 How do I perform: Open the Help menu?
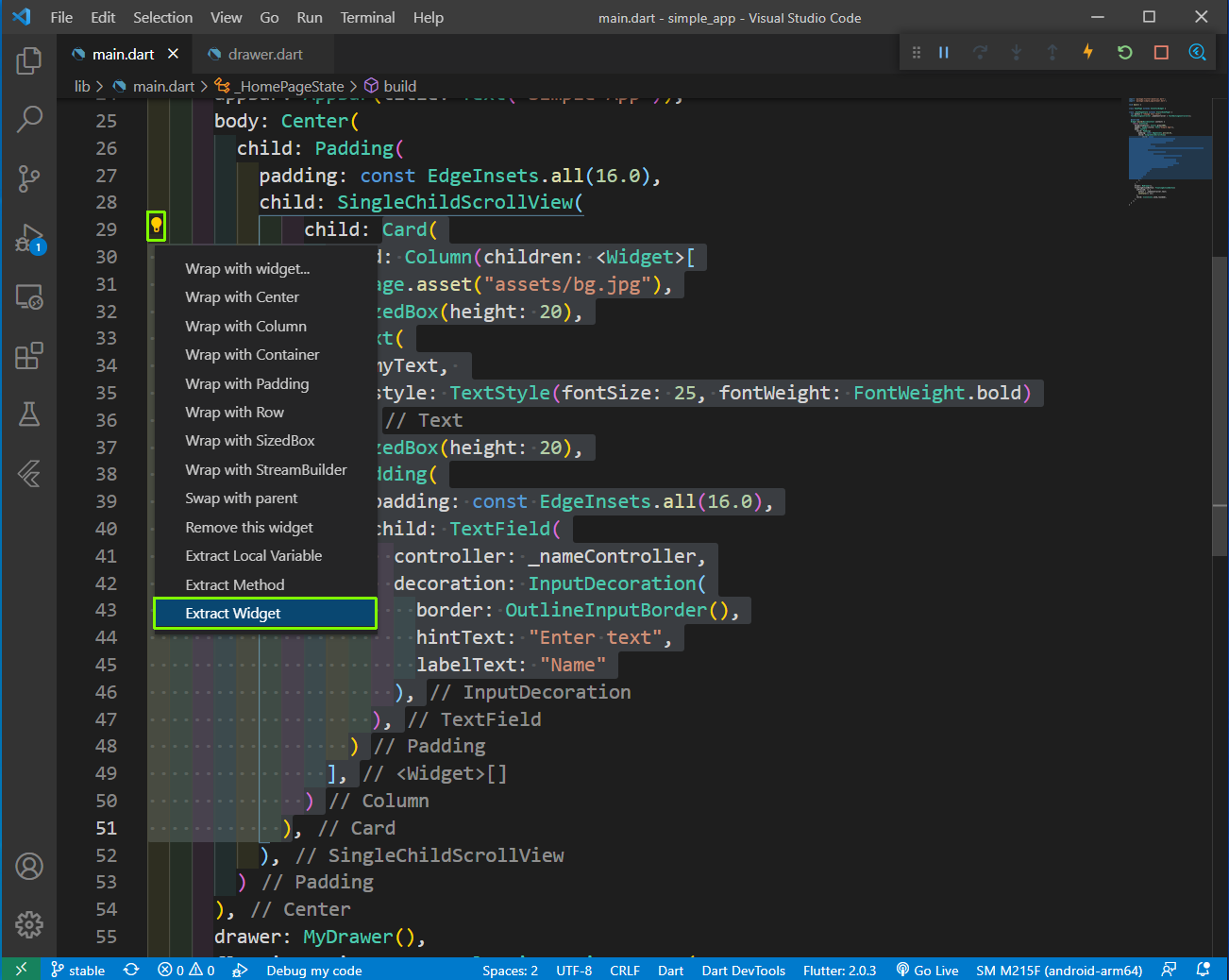tap(428, 17)
